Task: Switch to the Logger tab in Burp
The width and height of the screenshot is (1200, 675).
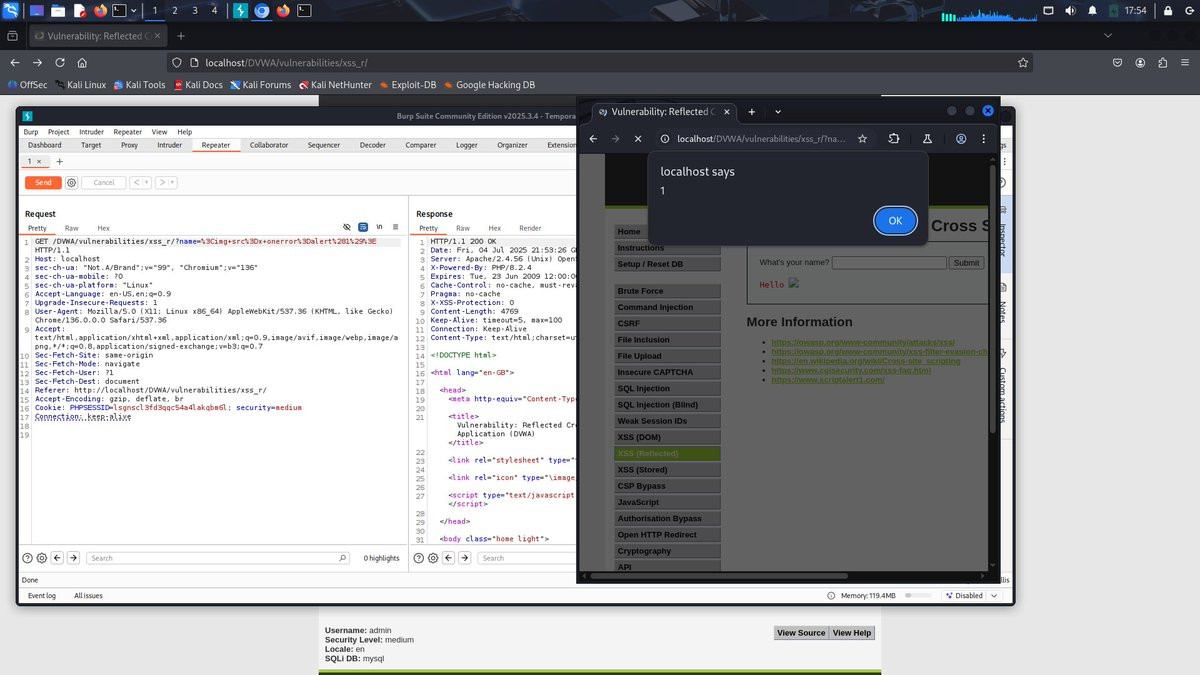Action: 467,145
